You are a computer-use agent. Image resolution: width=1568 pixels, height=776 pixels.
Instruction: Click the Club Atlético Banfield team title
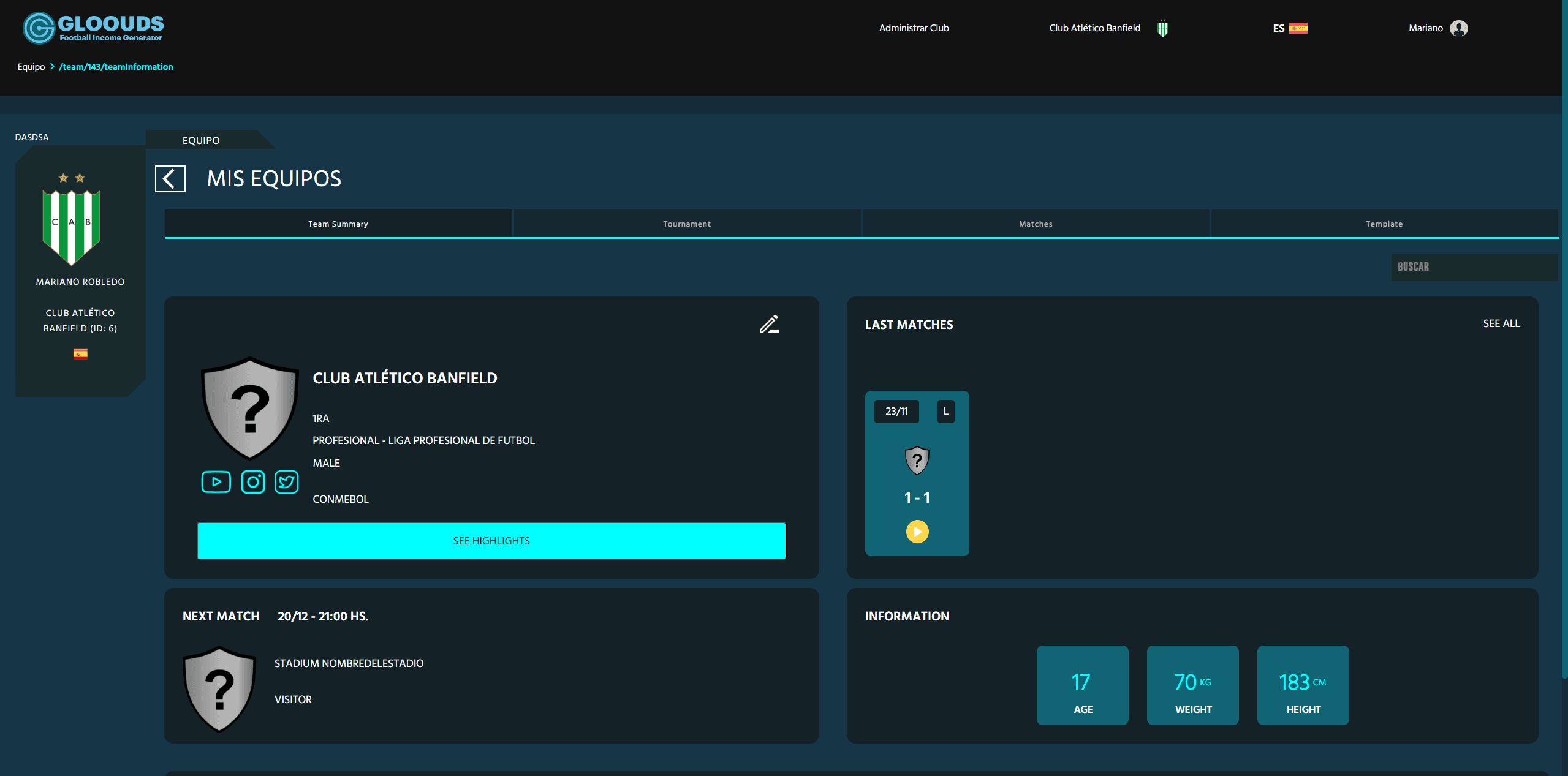[x=405, y=378]
